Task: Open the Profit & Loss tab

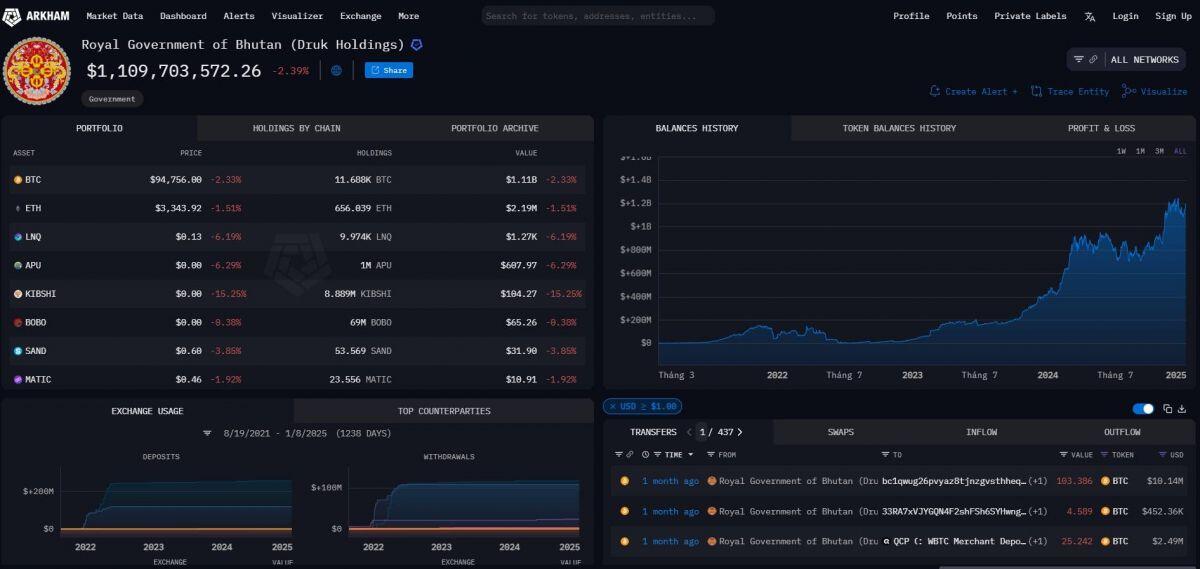Action: [1101, 128]
